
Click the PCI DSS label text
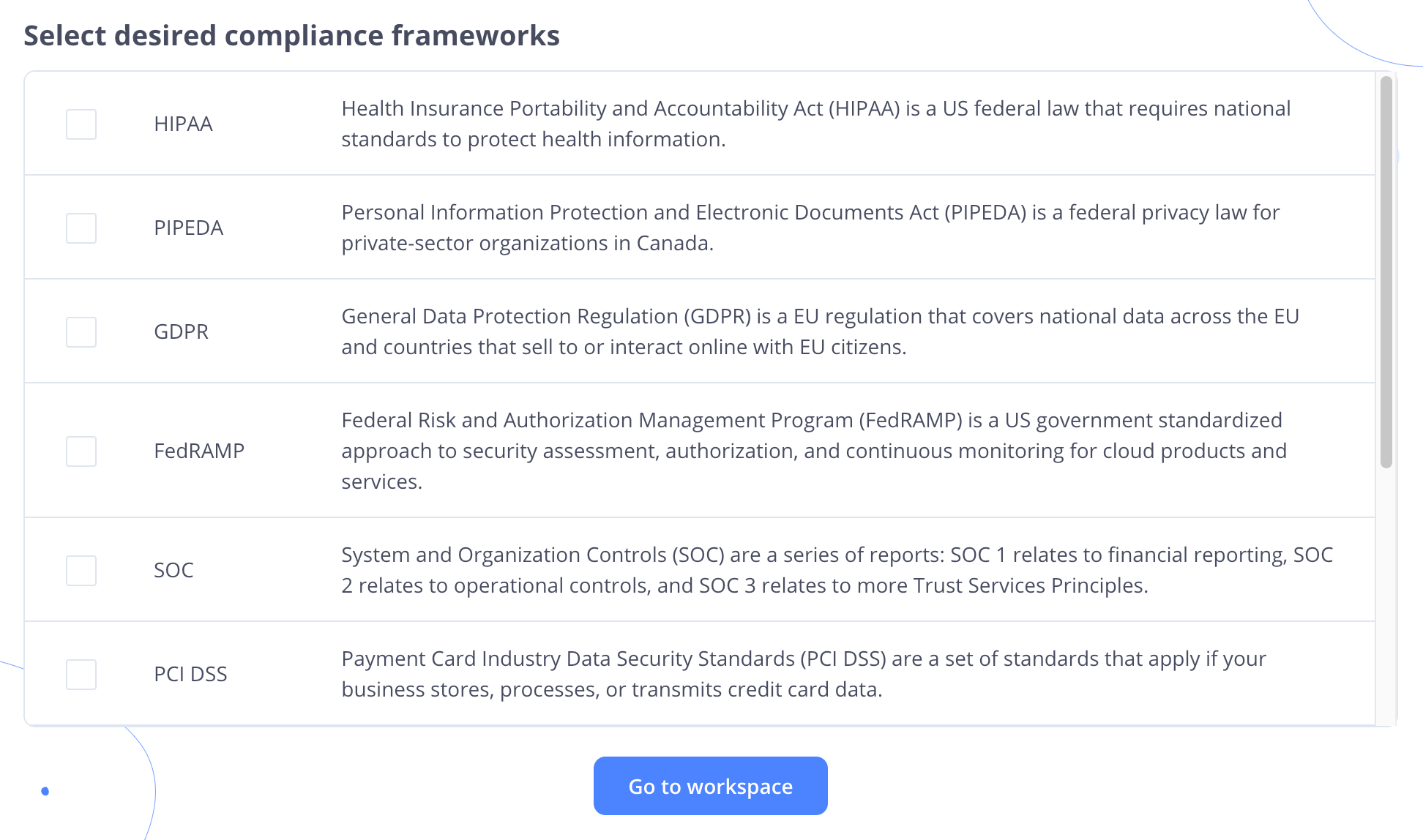click(190, 675)
